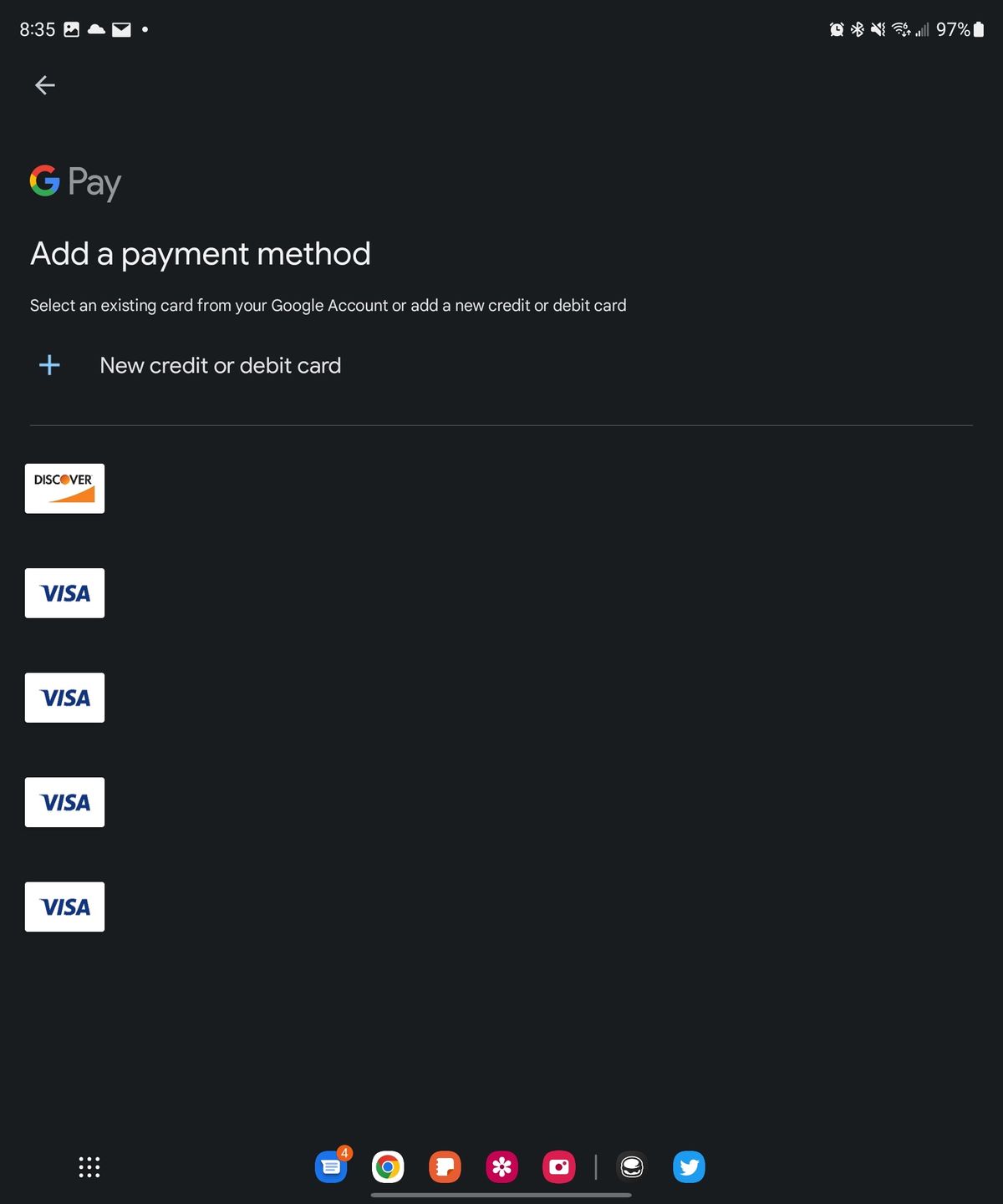Select the bottom Visa card
This screenshot has height=1204, width=1003.
click(x=64, y=906)
